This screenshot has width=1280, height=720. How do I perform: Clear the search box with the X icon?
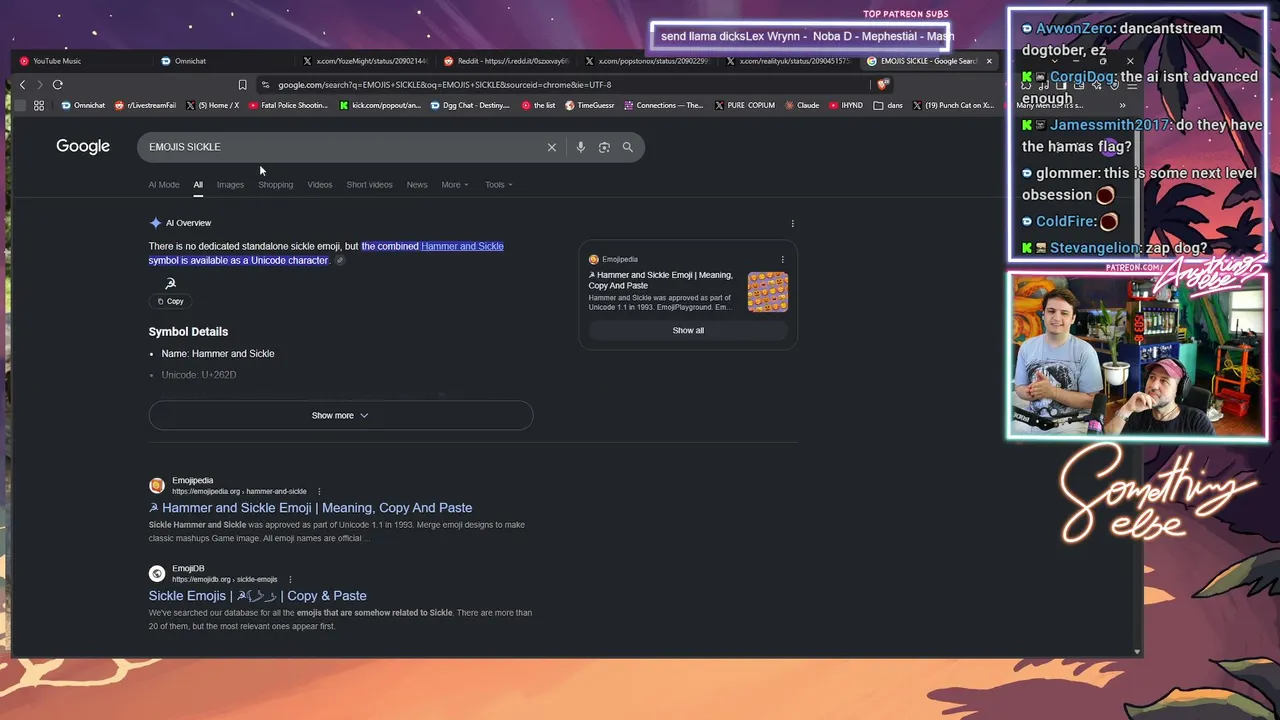(551, 147)
